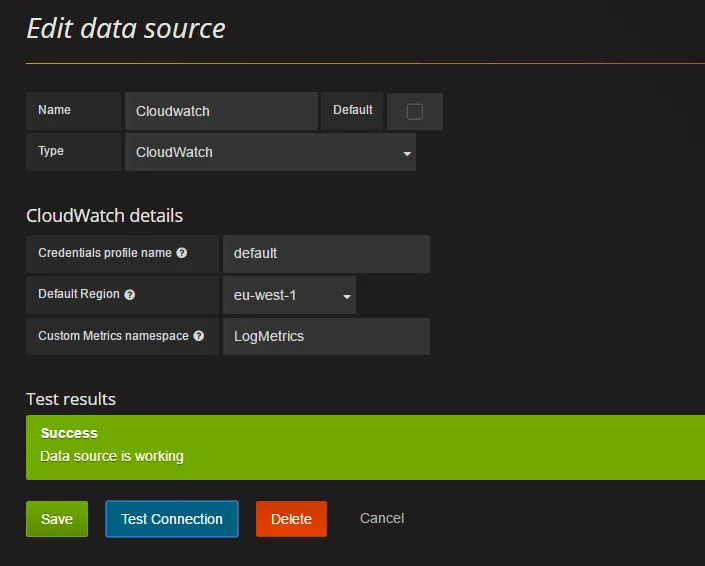Click the Credentials profile name input field

pyautogui.click(x=326, y=254)
